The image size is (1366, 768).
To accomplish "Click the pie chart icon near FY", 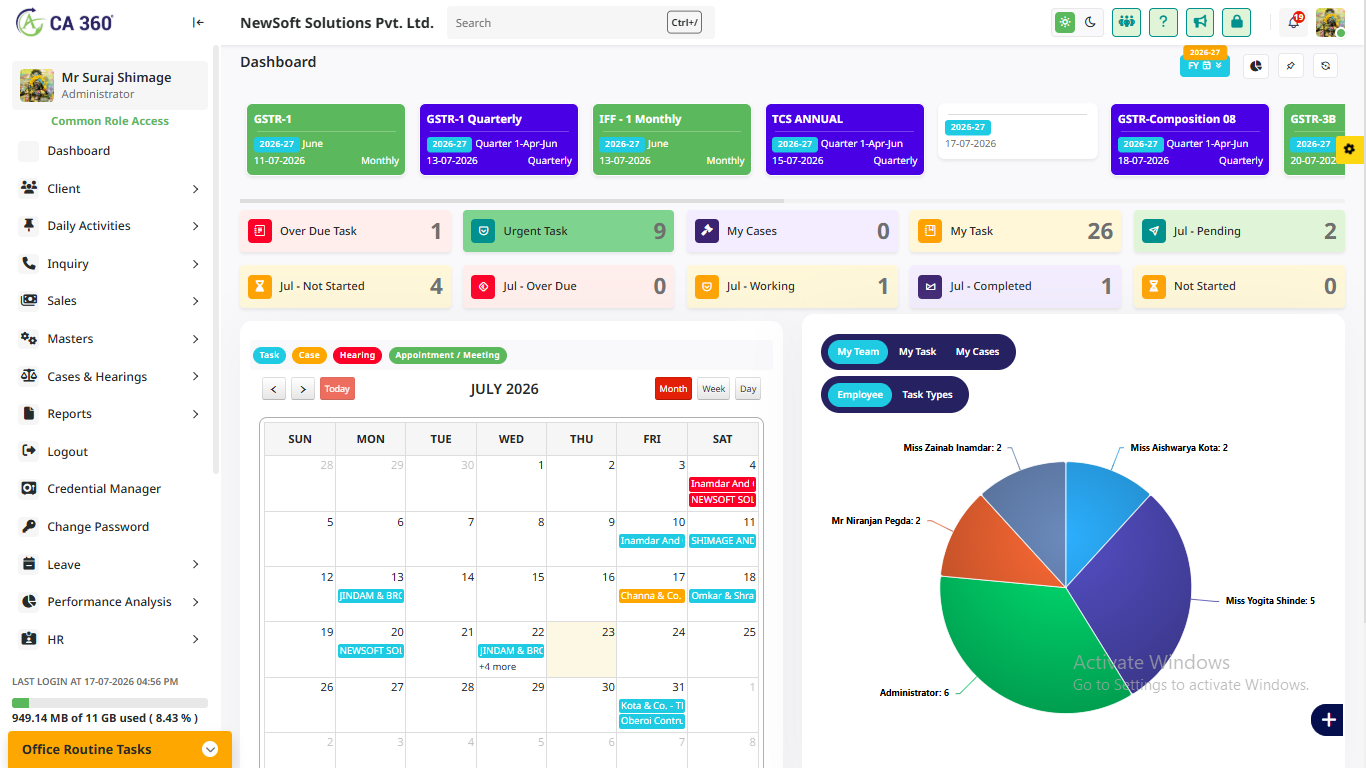I will [x=1256, y=66].
